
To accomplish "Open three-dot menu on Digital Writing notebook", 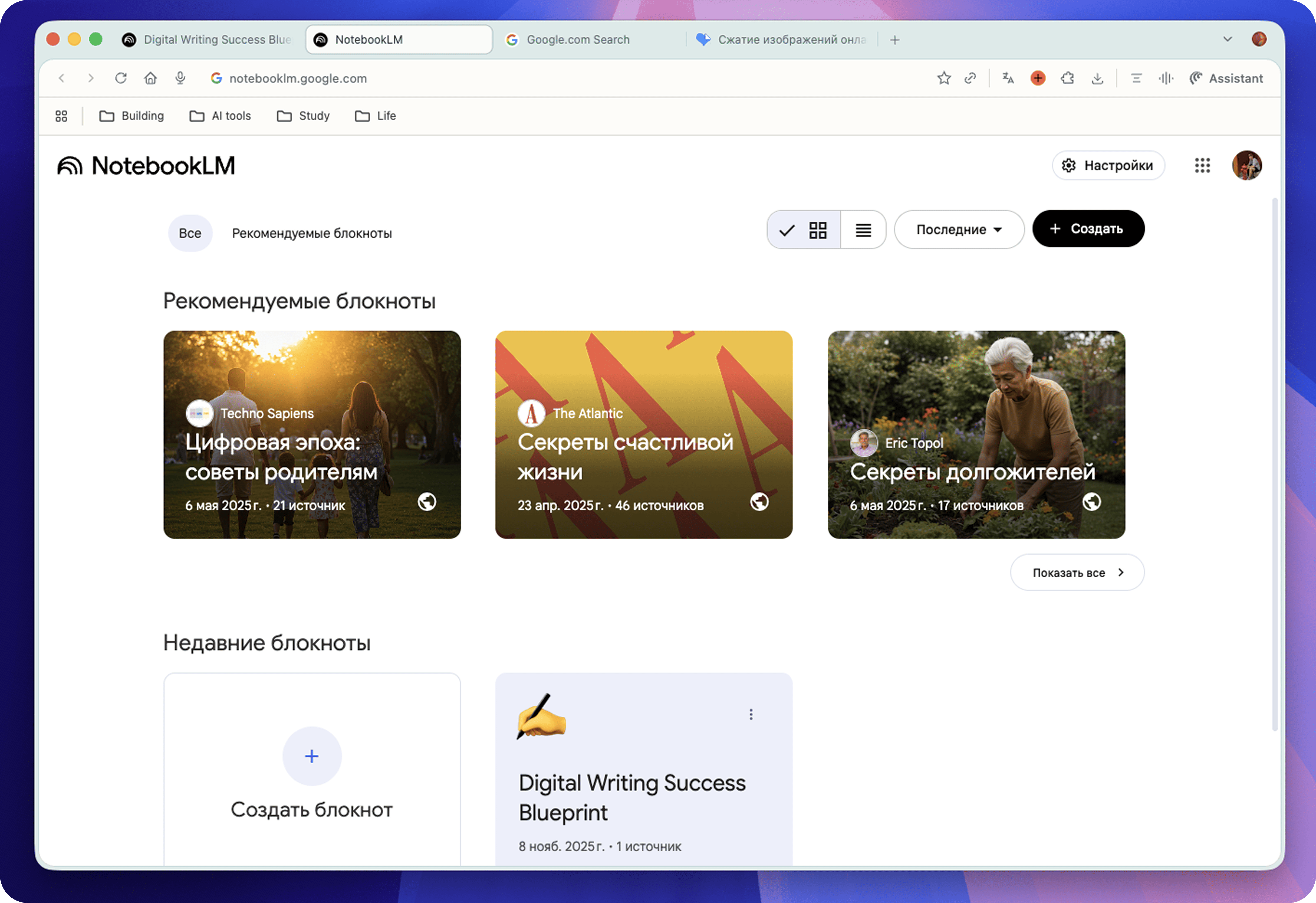I will point(751,714).
